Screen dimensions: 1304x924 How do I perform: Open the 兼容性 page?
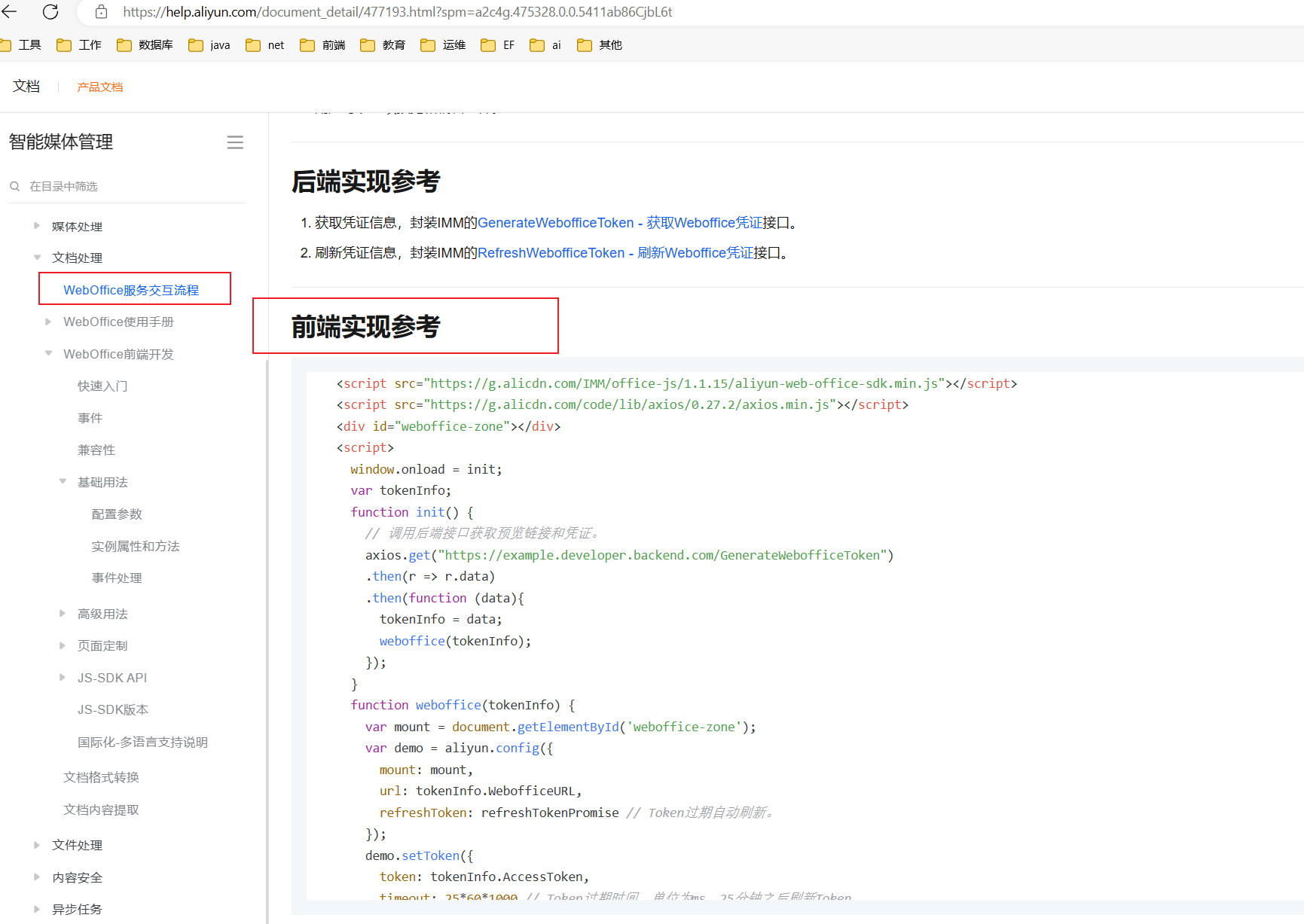pos(96,450)
